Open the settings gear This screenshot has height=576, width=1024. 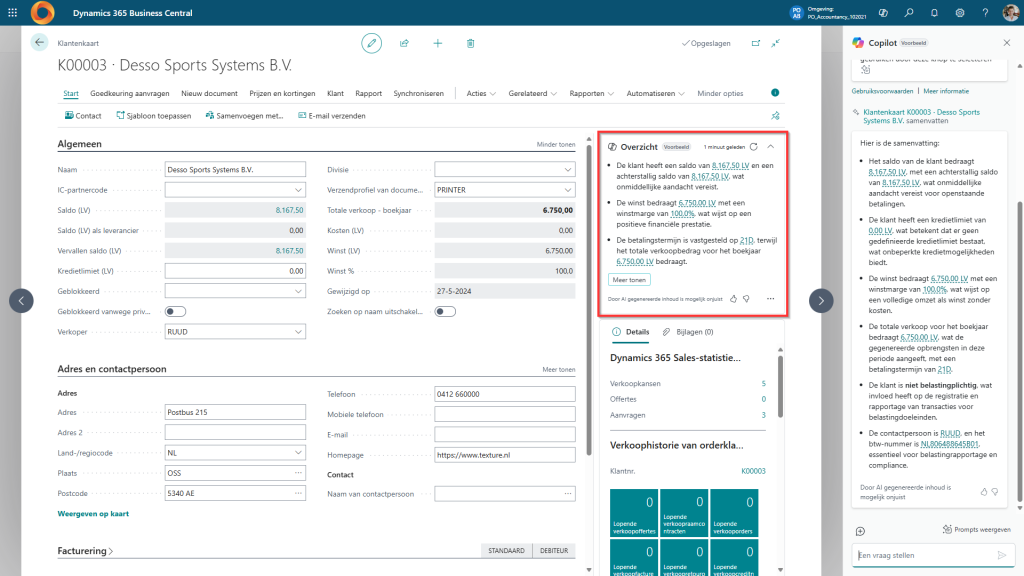(959, 12)
